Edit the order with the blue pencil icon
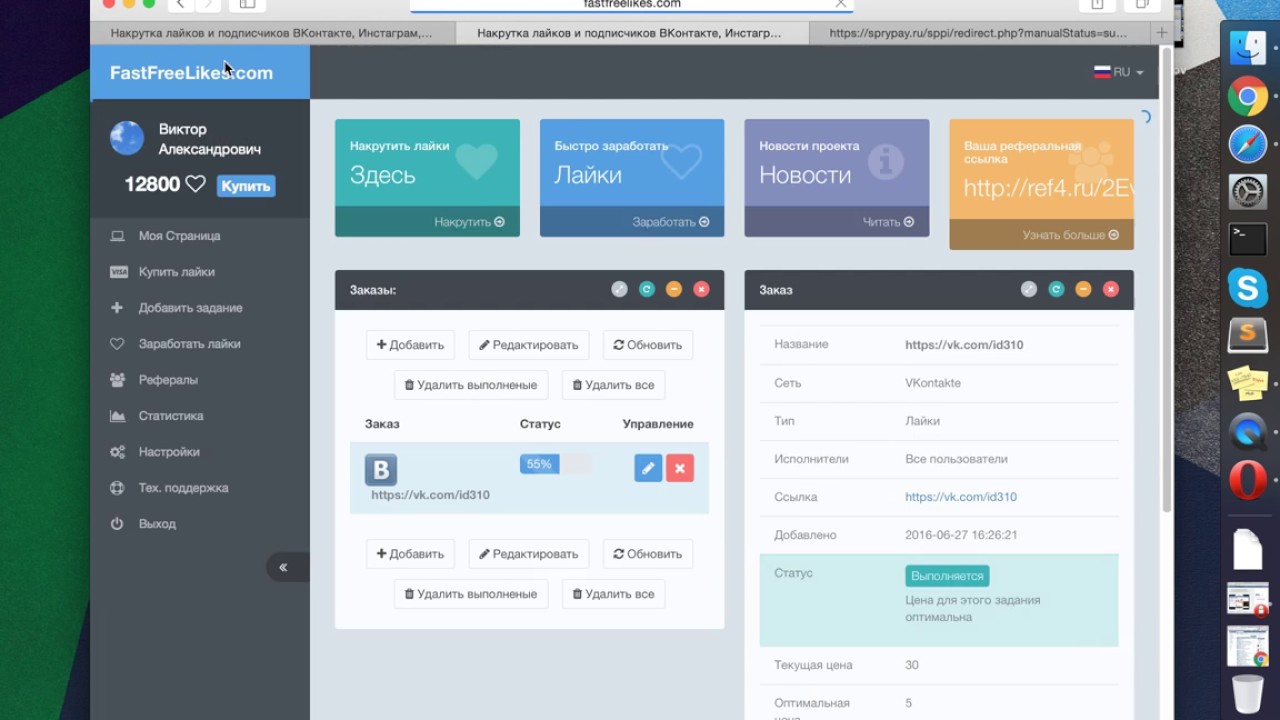Image resolution: width=1280 pixels, height=720 pixels. click(648, 468)
